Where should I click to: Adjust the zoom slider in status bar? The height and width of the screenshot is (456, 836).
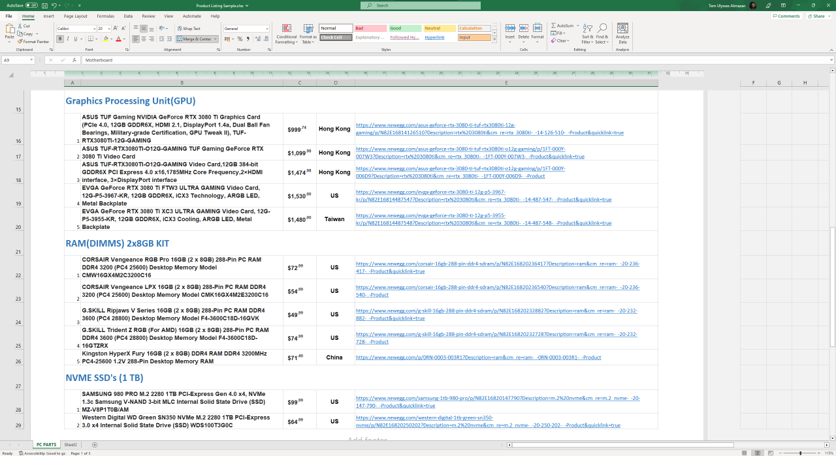pos(800,453)
